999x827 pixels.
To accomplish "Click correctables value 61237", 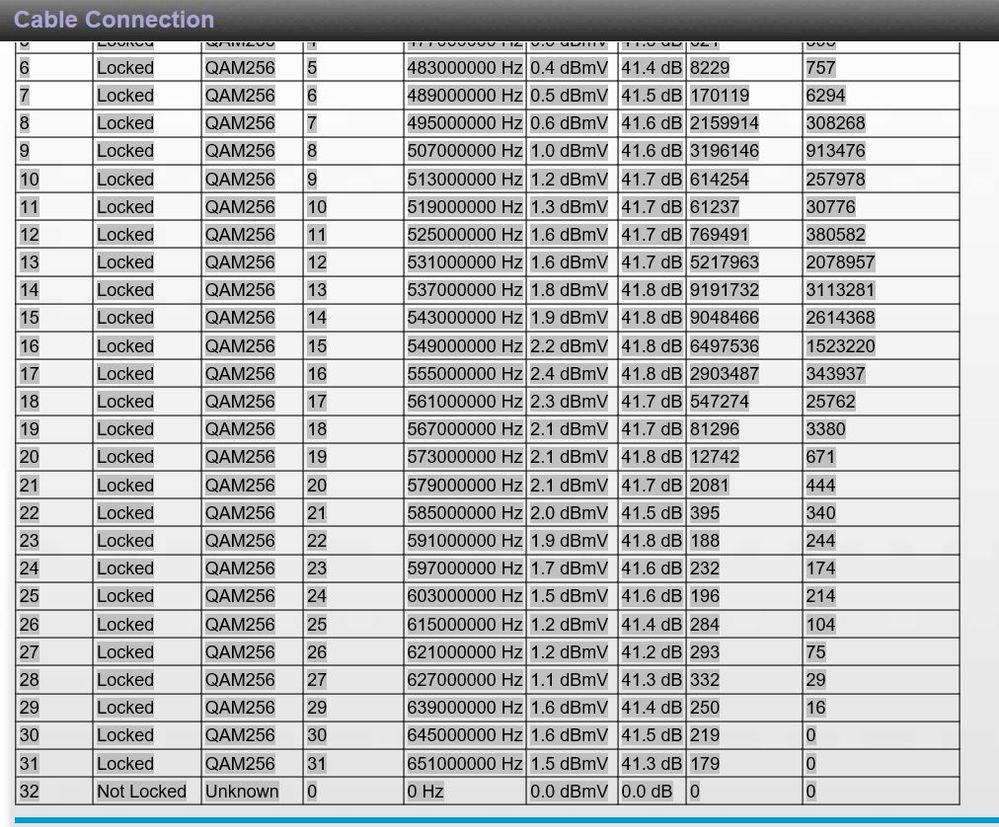I will pyautogui.click(x=714, y=207).
